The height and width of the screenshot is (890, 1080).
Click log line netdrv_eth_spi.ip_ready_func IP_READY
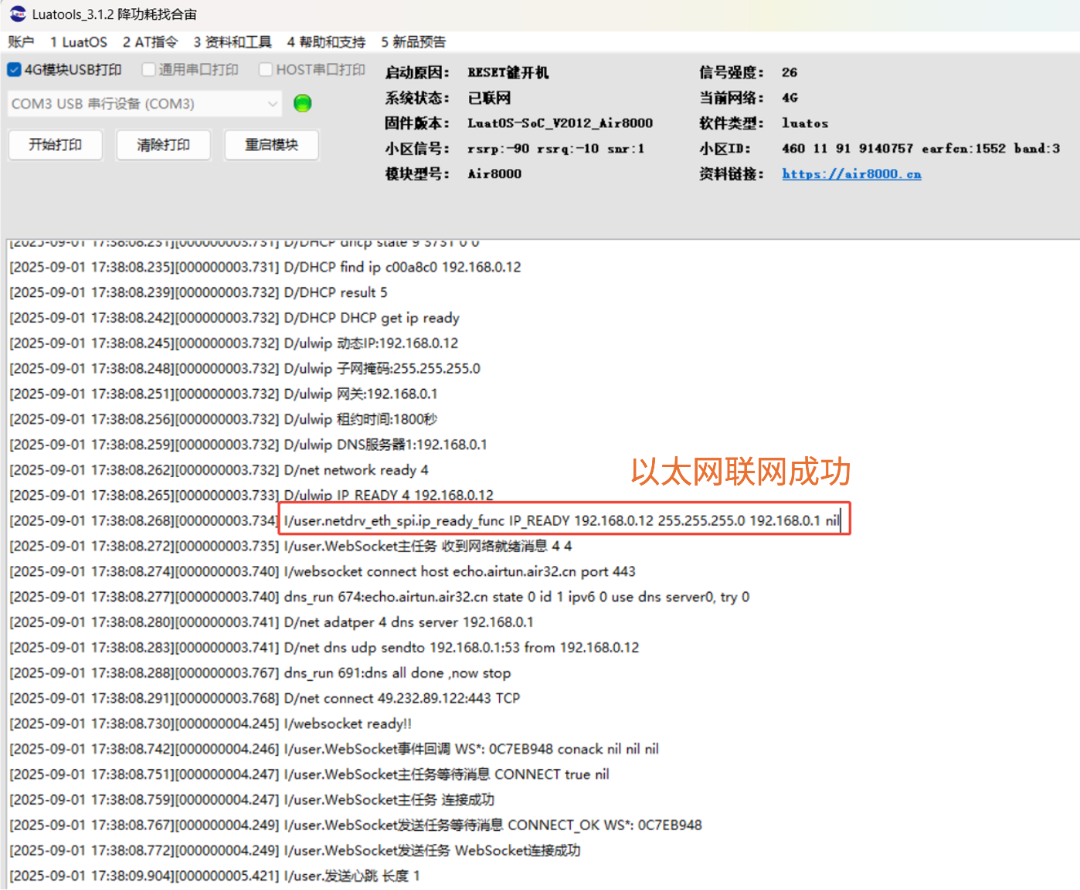click(425, 521)
